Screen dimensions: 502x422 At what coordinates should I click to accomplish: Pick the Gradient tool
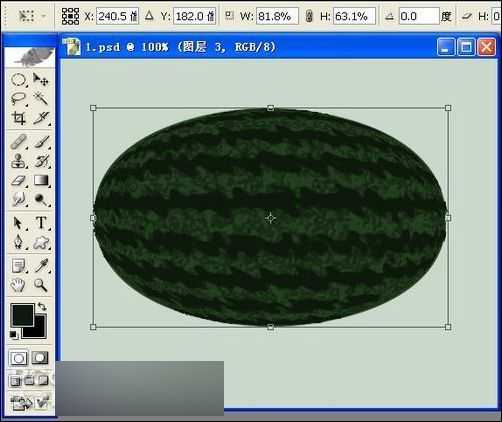[41, 181]
